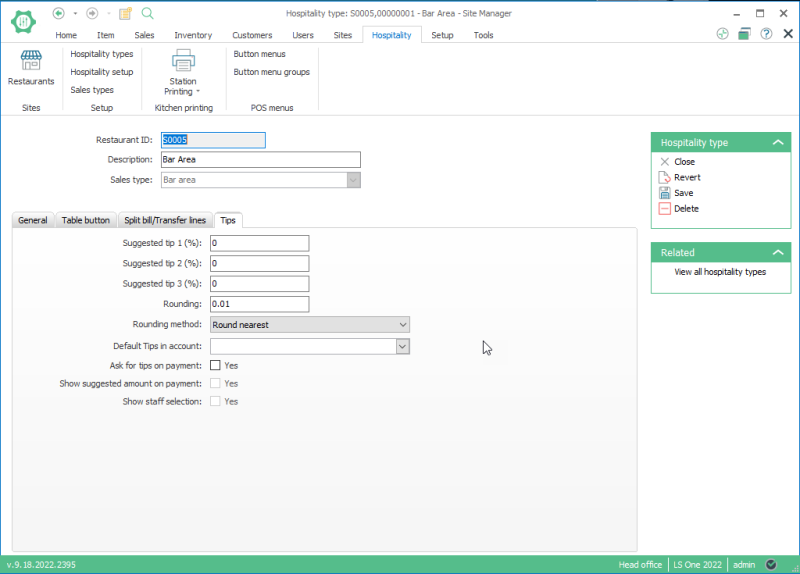
Task: Go forward with the forward arrow icon
Action: click(92, 13)
